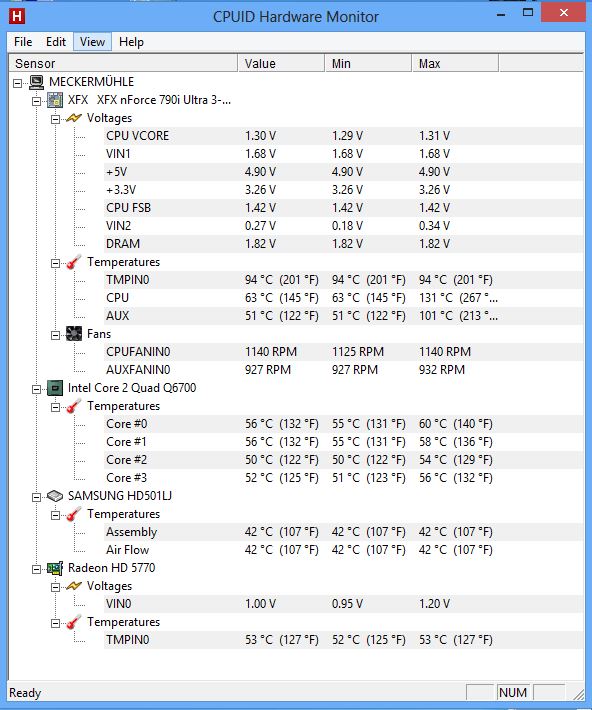Click the lightning Voltages icon under XFX motherboard
Viewport: 592px width, 710px height.
(74, 118)
